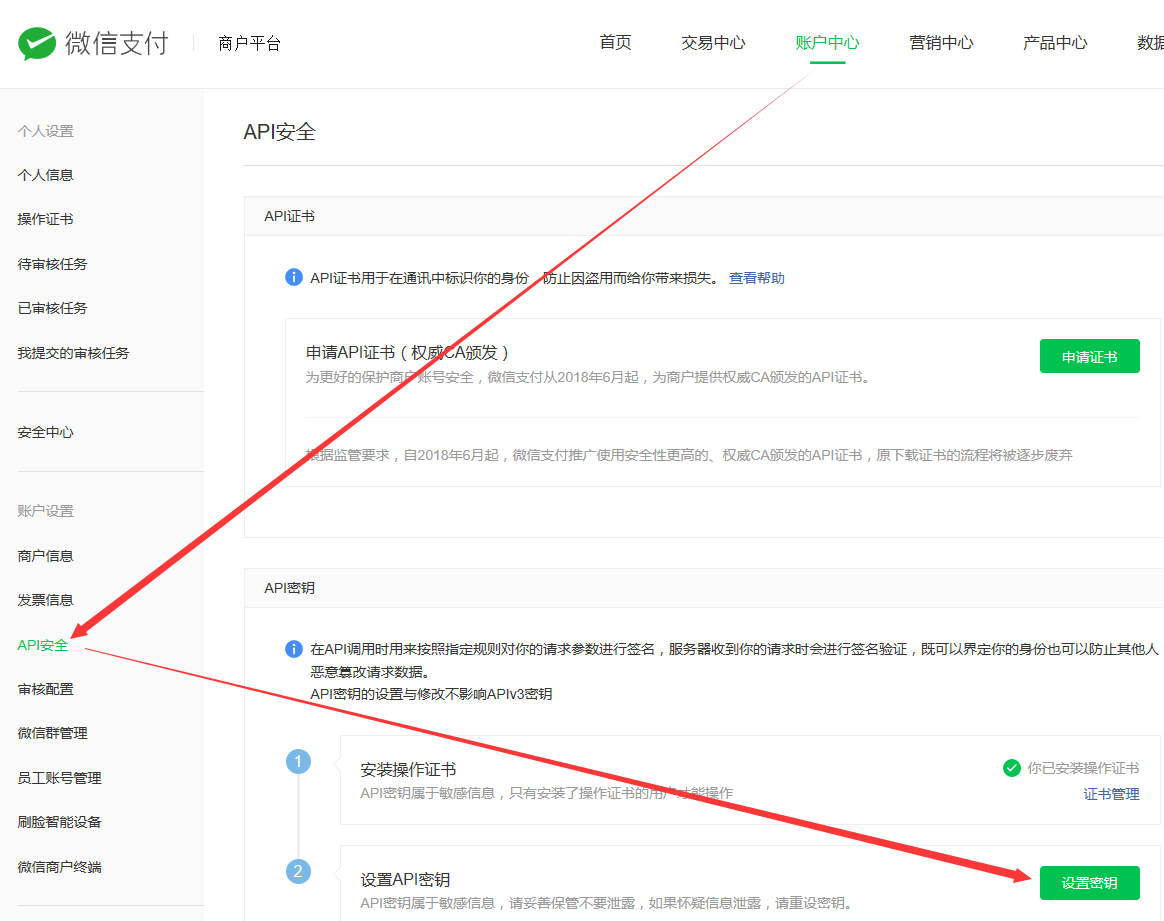Switch to 交易中心 in the top navigation

713,43
